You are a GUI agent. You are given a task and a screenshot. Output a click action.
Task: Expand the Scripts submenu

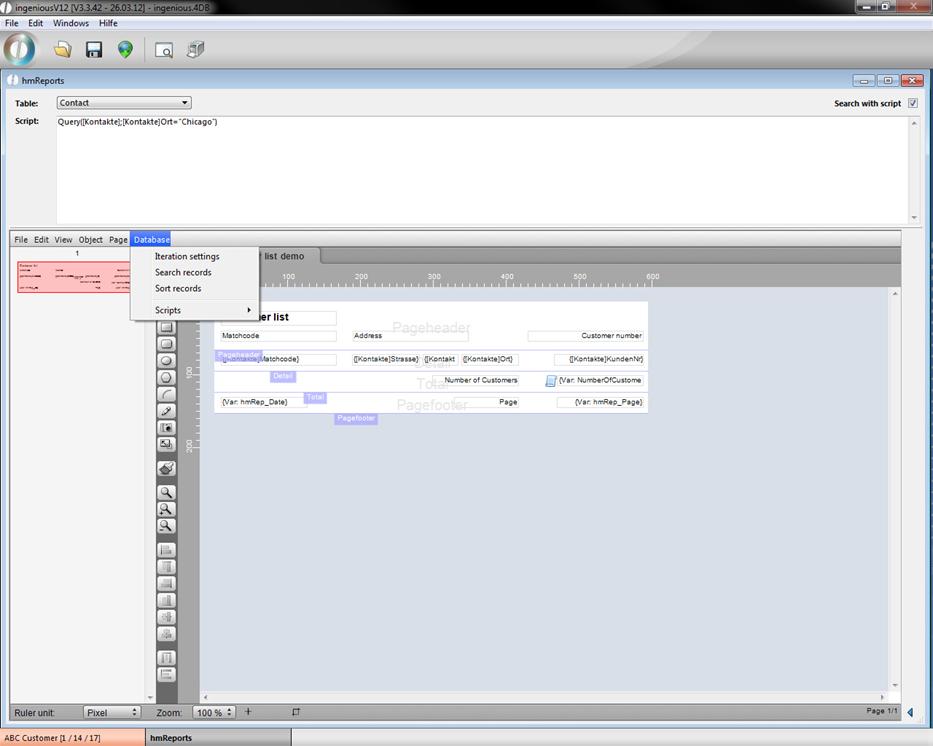point(194,310)
